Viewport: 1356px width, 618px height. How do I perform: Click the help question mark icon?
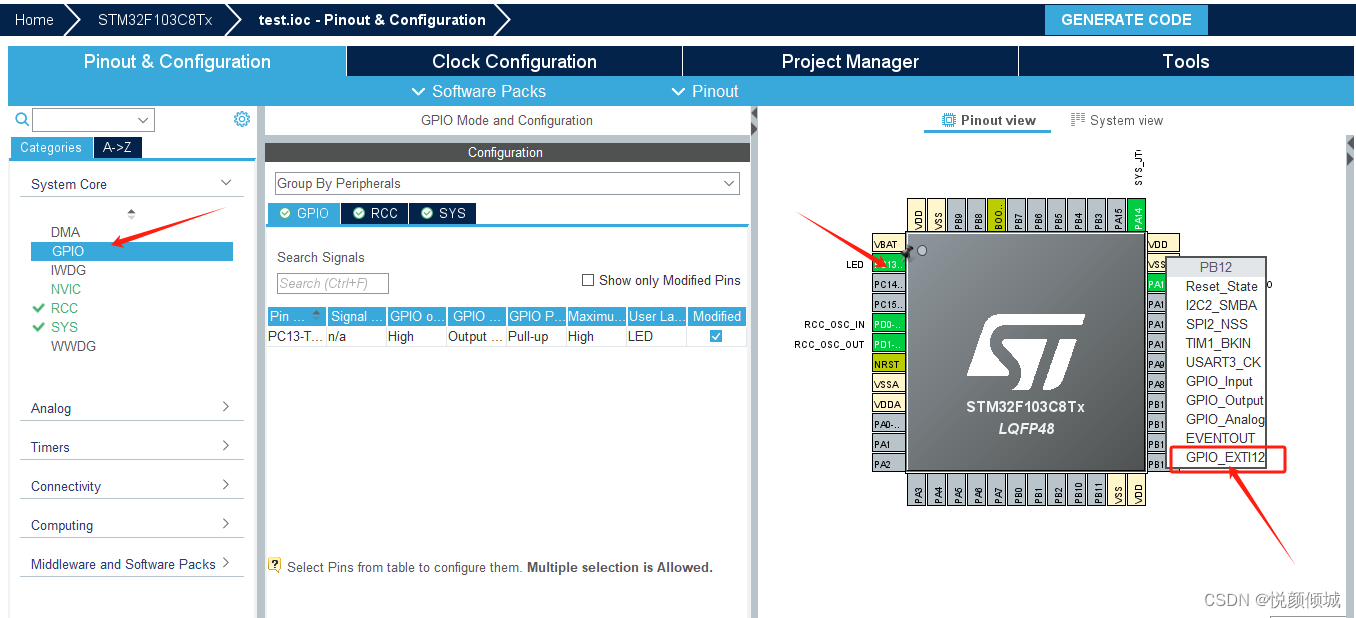point(275,565)
